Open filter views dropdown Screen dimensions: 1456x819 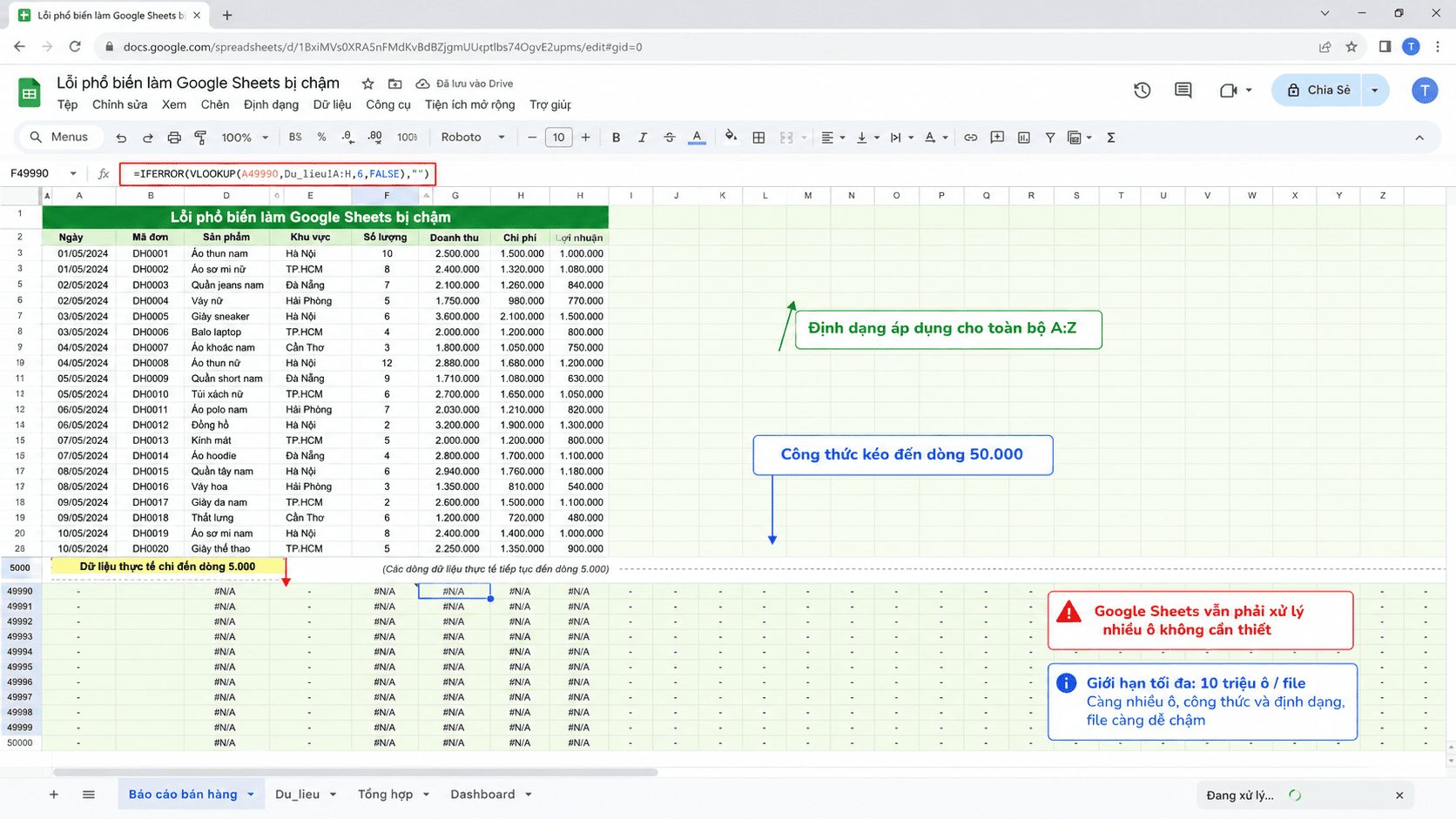tap(1080, 138)
